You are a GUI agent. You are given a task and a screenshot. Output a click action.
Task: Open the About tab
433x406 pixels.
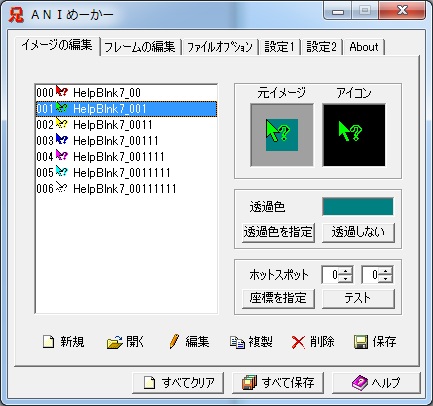point(364,47)
